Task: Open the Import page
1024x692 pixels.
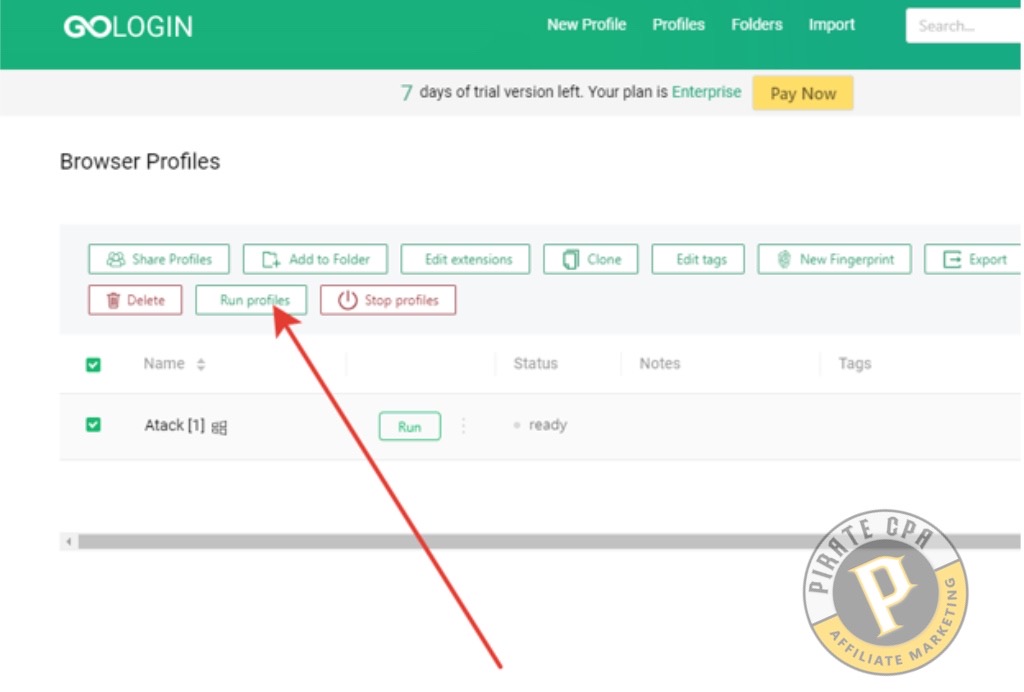Action: (x=831, y=25)
